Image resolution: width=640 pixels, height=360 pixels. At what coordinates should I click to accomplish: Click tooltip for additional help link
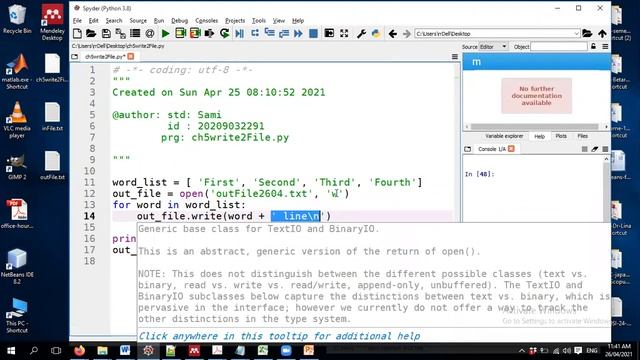click(279, 336)
